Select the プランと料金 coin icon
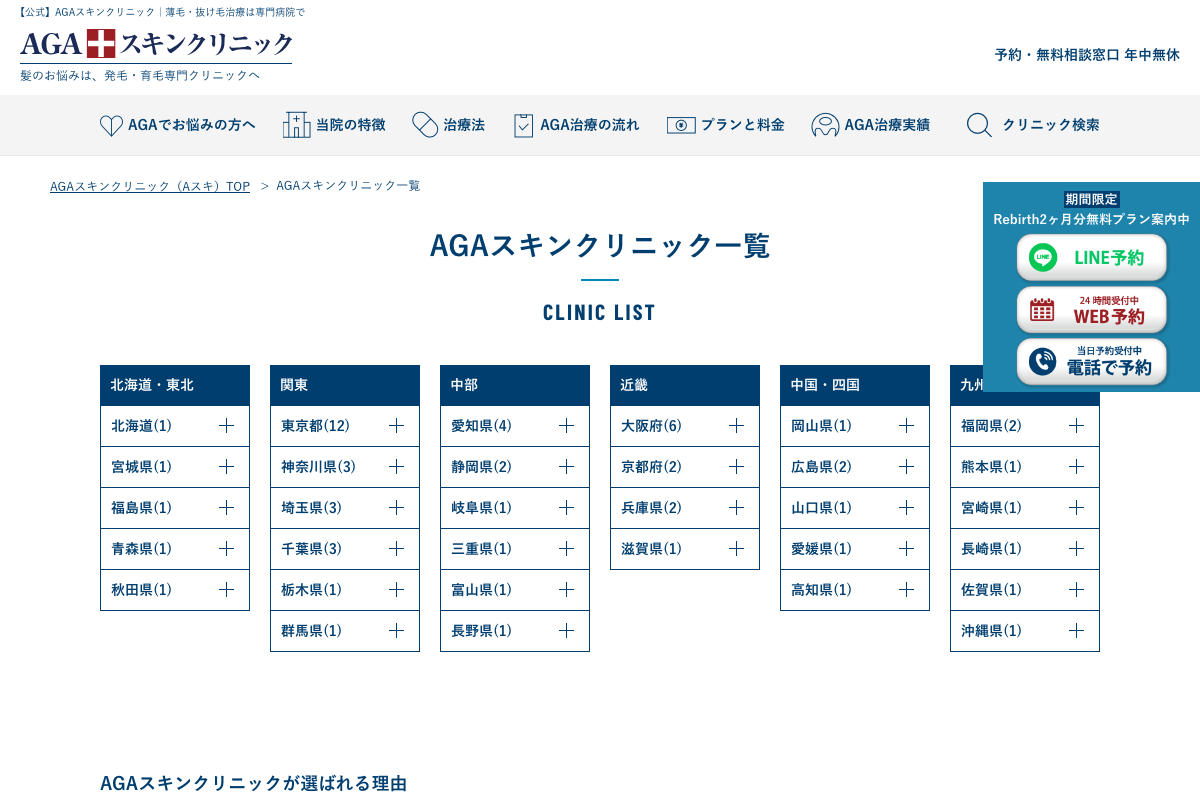The image size is (1200, 800). tap(682, 124)
